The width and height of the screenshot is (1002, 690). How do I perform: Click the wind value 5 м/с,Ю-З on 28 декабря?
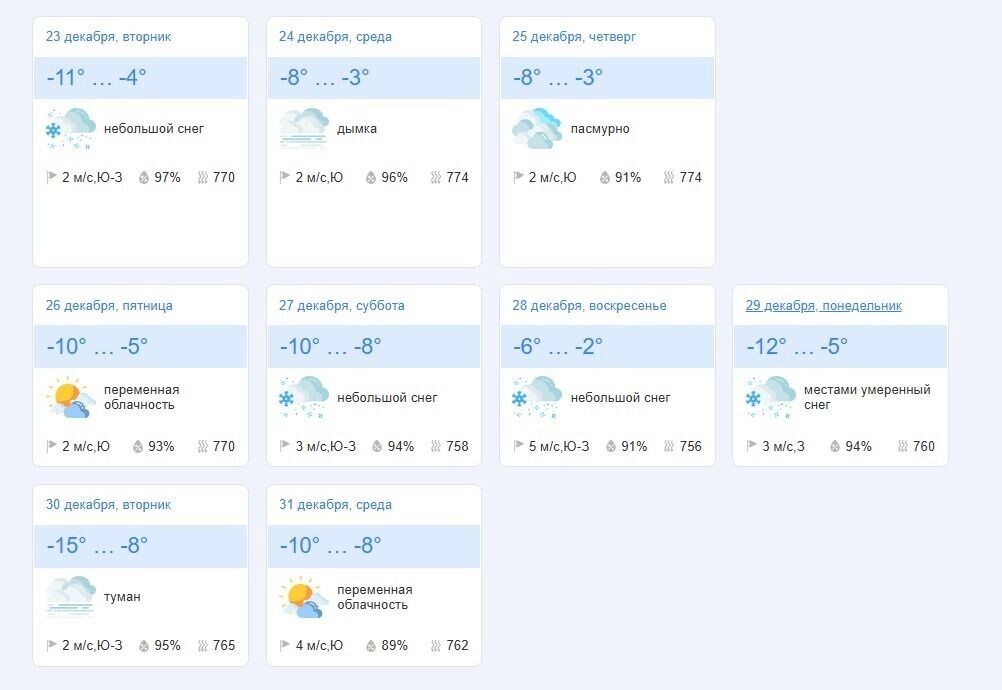[560, 446]
